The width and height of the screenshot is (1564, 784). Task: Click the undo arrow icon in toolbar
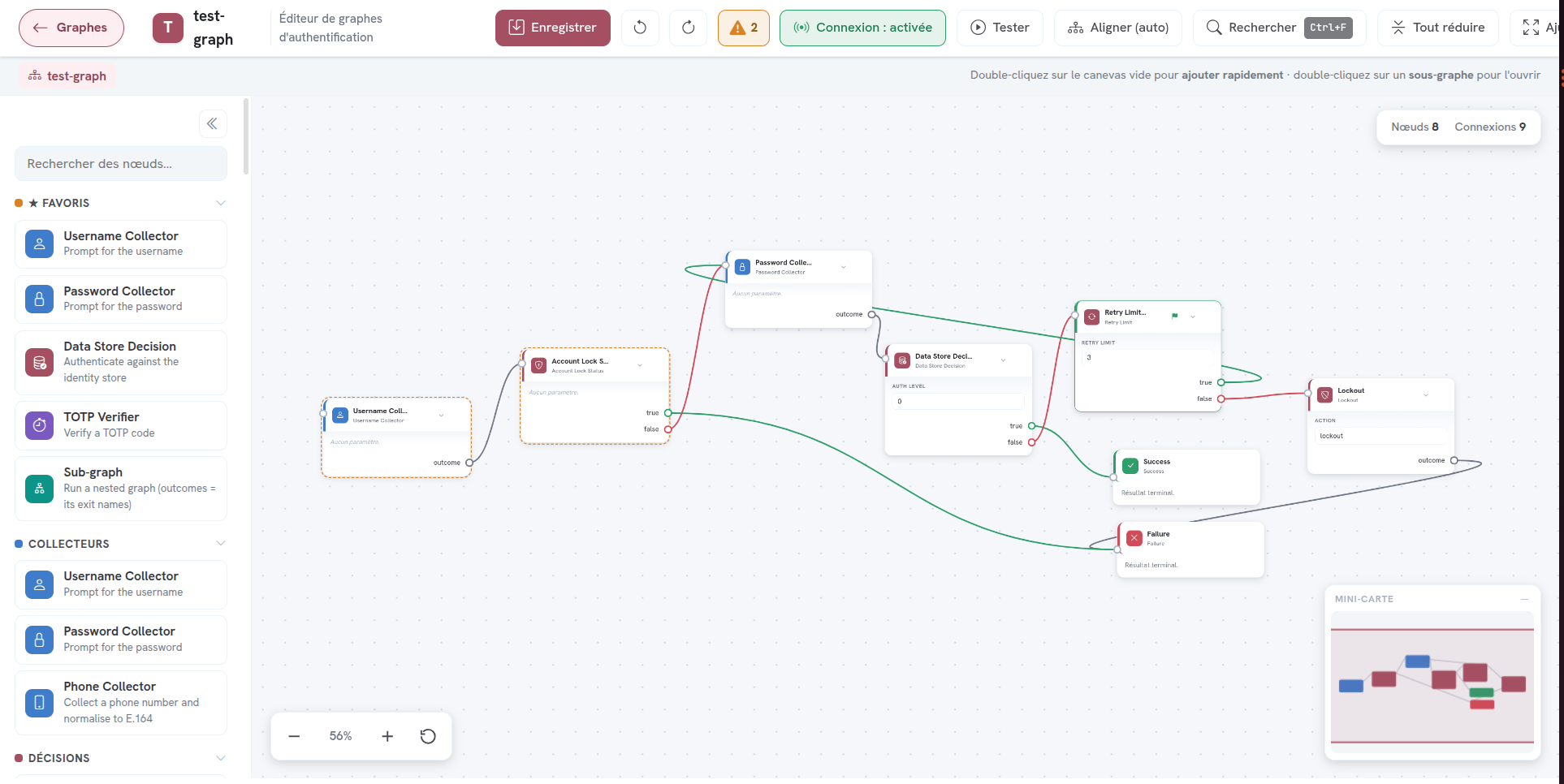coord(640,28)
